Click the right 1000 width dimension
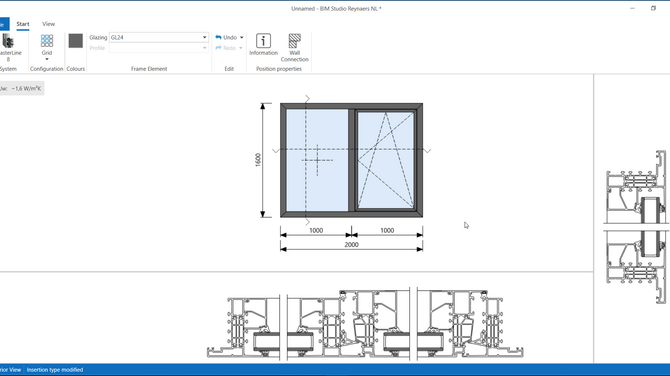 pyautogui.click(x=387, y=231)
